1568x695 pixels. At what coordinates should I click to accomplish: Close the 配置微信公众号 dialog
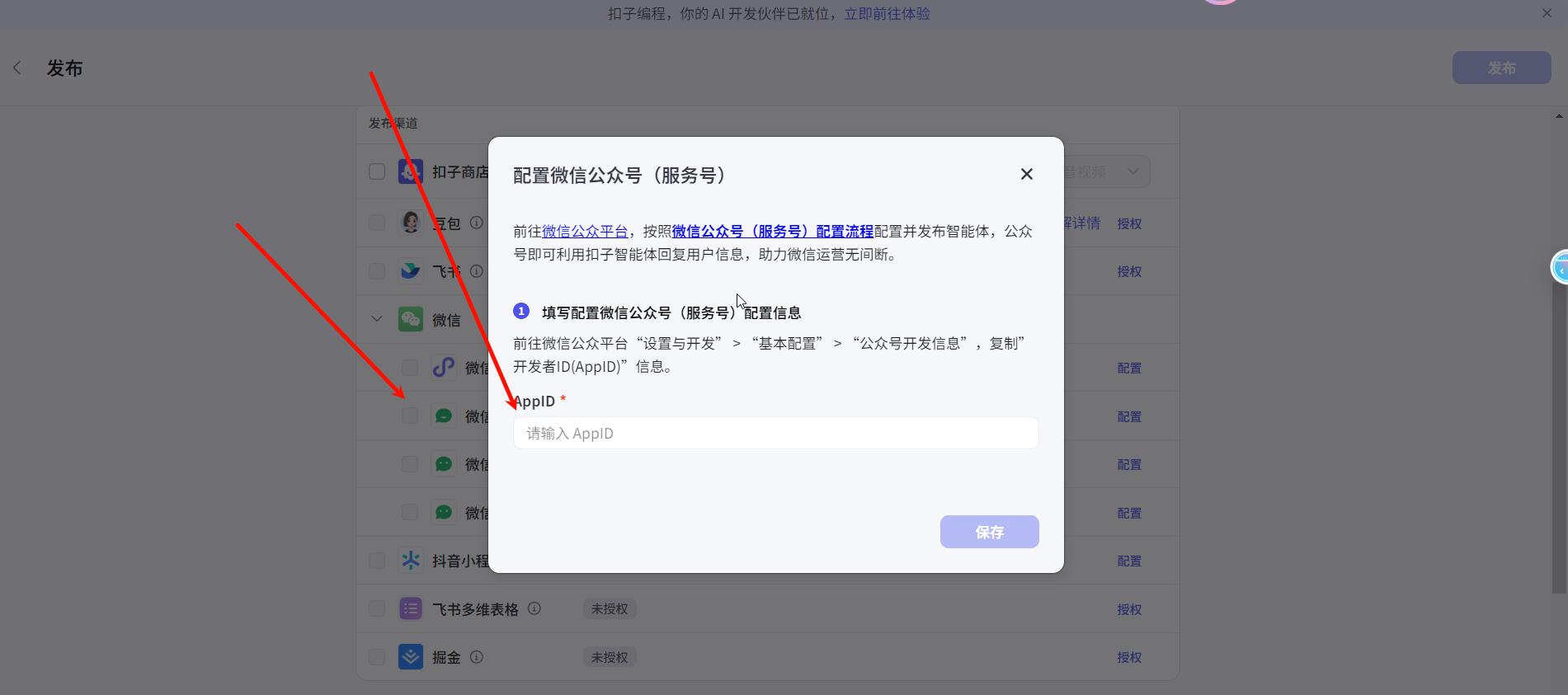1027,174
